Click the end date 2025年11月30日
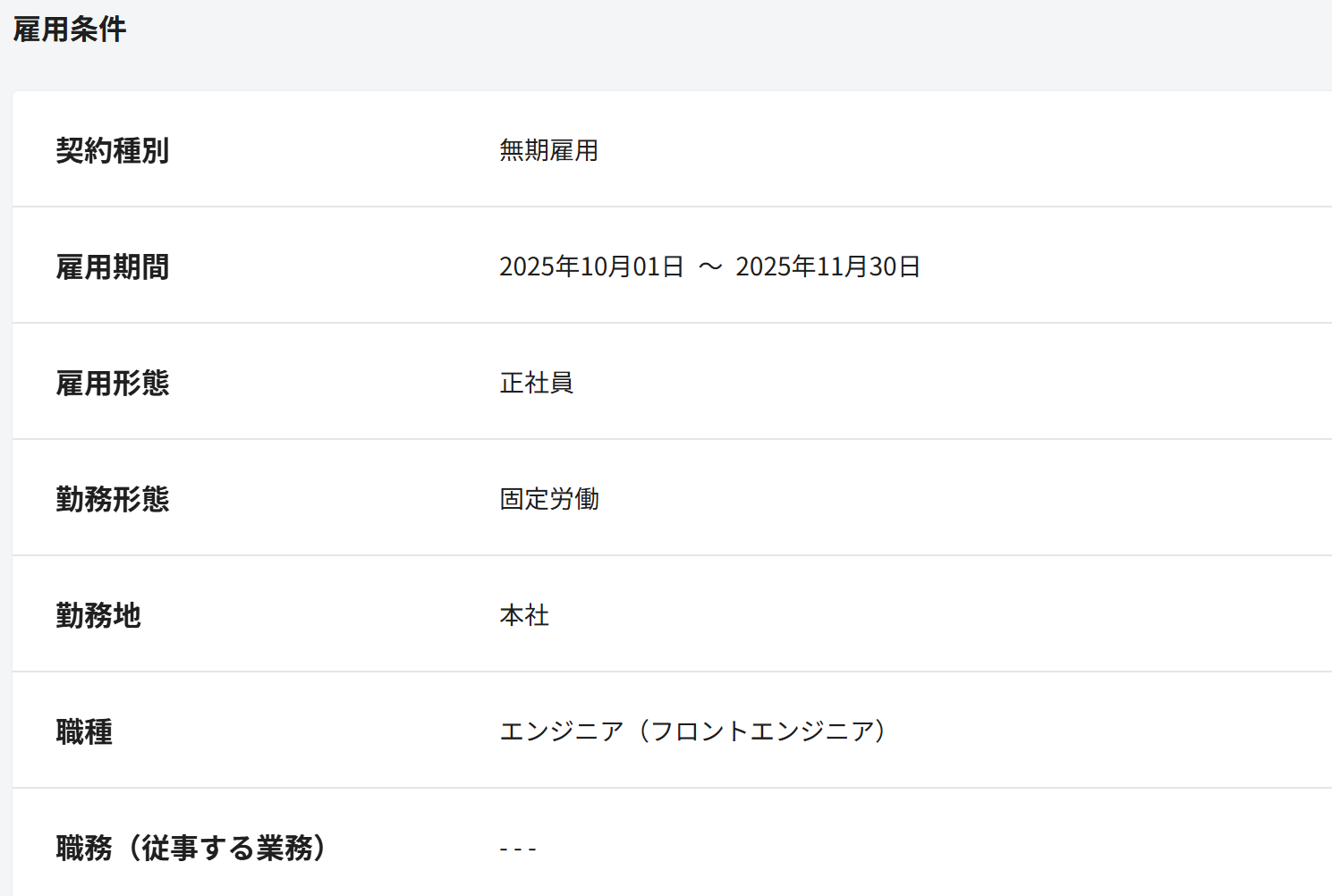This screenshot has height=896, width=1332. point(827,266)
